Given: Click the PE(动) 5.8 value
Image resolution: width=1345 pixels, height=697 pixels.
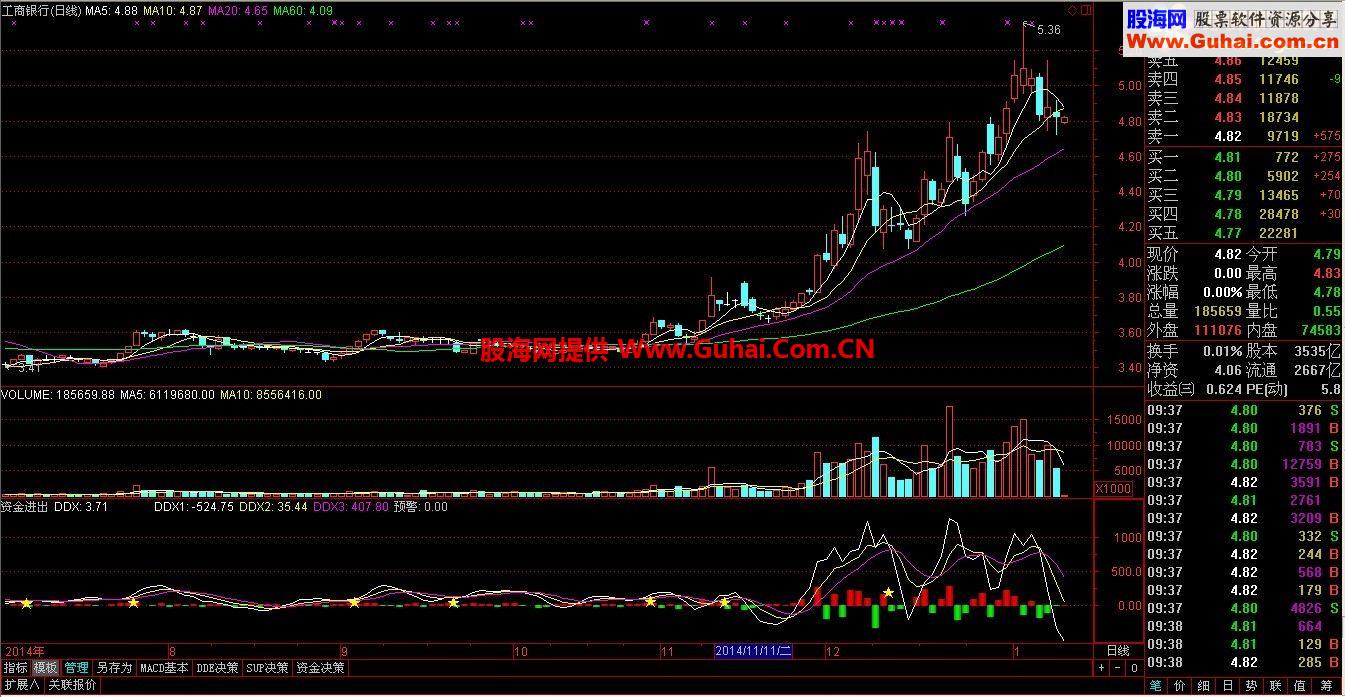Looking at the screenshot, I should pyautogui.click(x=1330, y=389).
